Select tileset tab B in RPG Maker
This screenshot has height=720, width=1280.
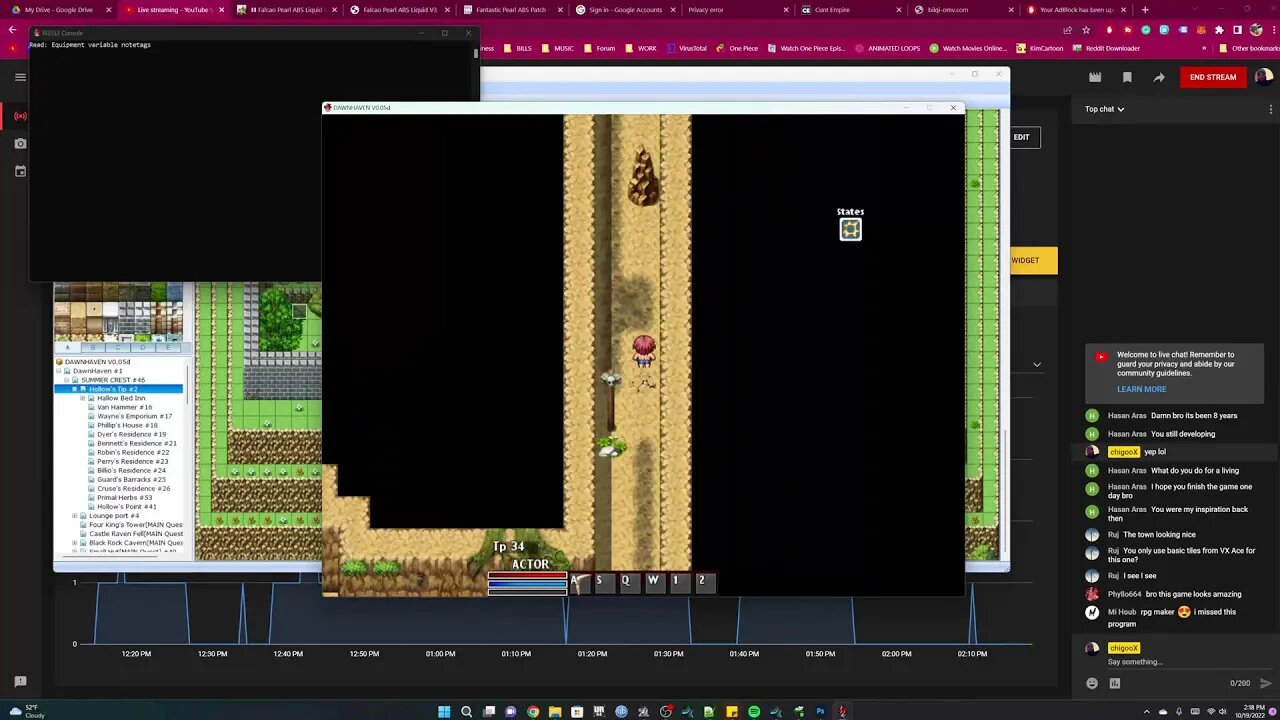click(94, 348)
